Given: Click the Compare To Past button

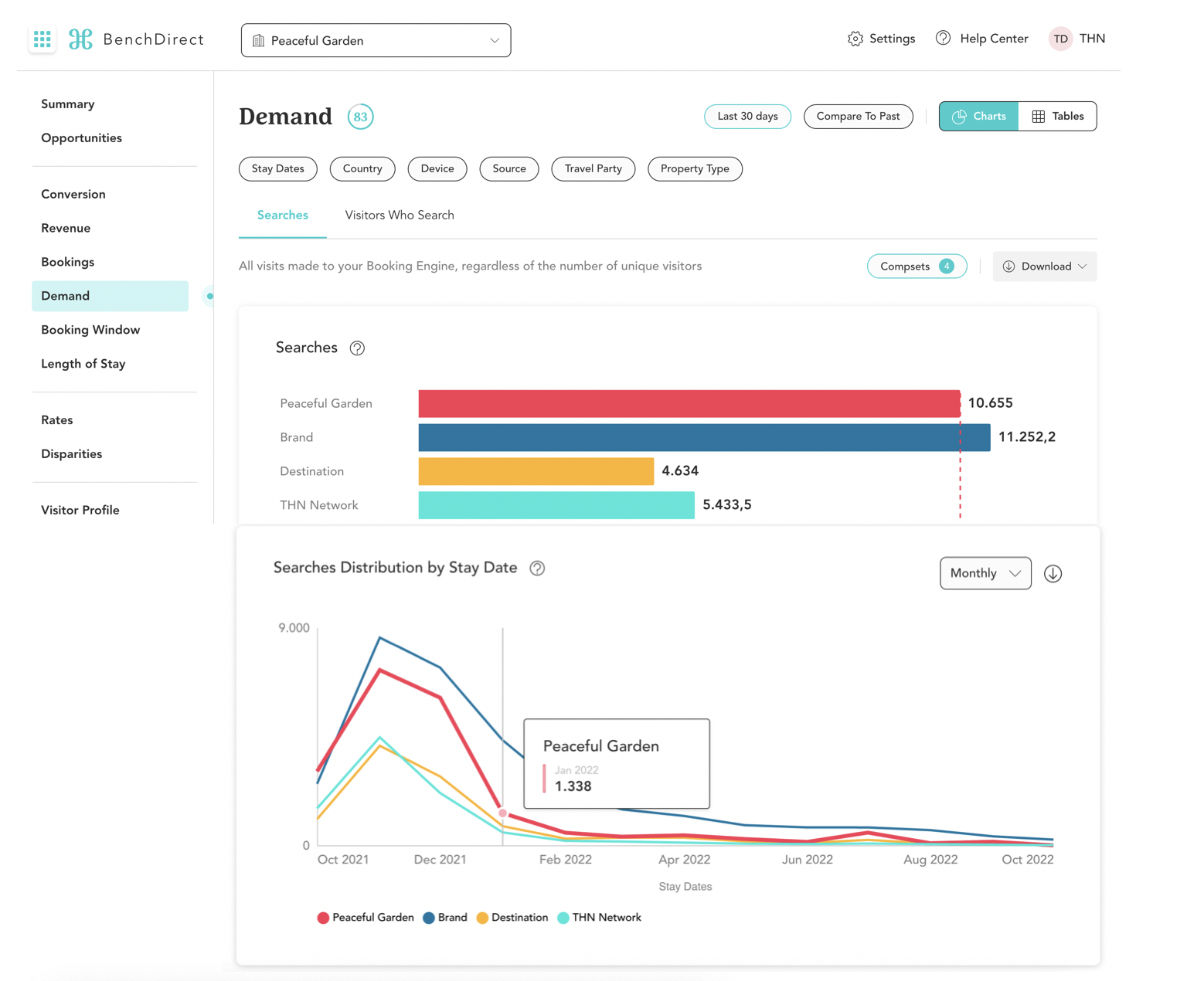Looking at the screenshot, I should point(858,117).
